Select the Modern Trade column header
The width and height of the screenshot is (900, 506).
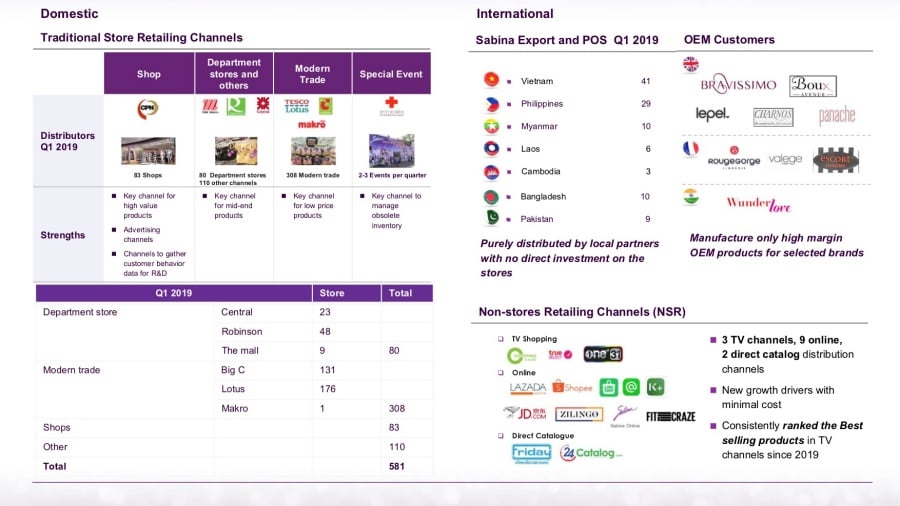[312, 74]
